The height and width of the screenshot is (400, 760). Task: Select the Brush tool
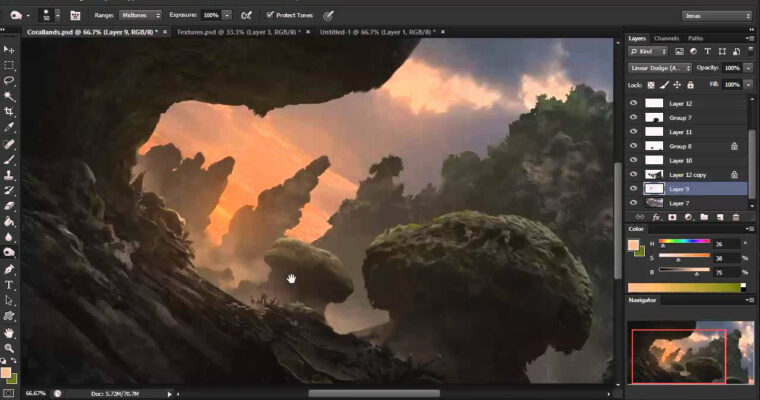tap(9, 160)
